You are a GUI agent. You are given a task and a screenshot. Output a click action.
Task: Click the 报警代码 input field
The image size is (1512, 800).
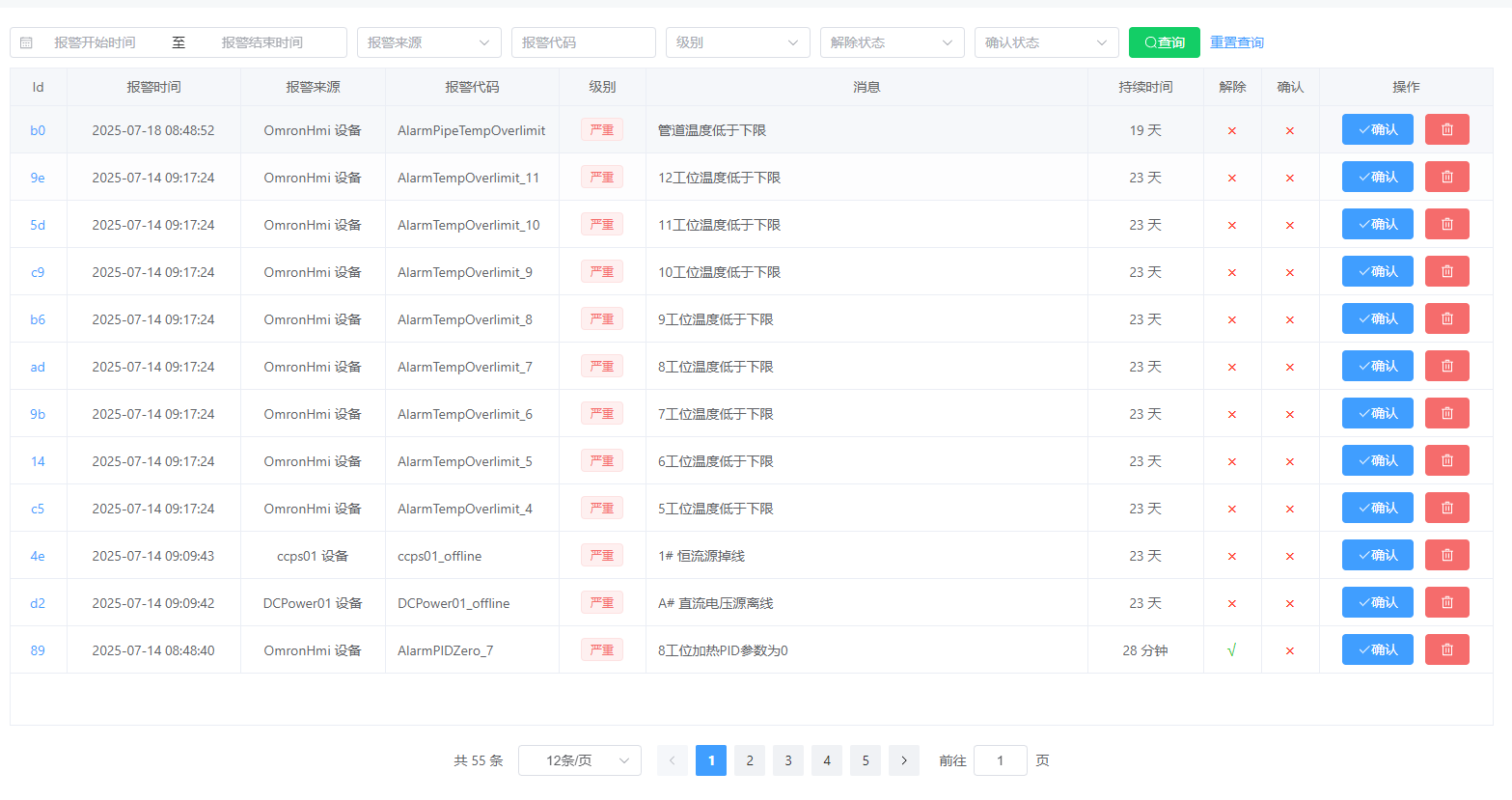583,42
